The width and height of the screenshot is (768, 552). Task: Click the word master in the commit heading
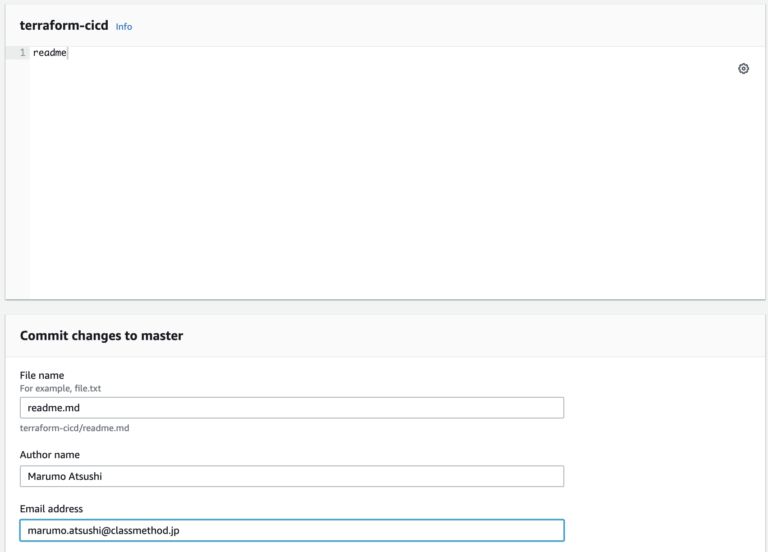coord(162,336)
